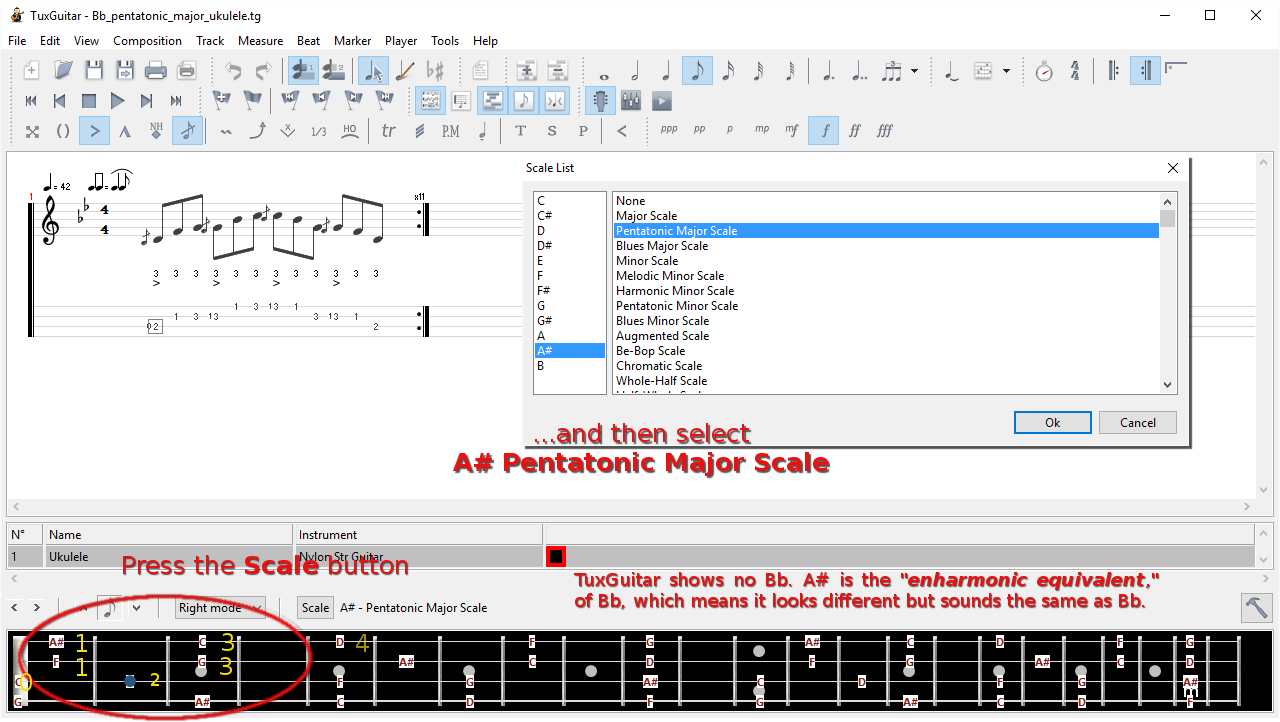
Task: Expand the tuplet division dropdown arrow
Action: [x=915, y=71]
